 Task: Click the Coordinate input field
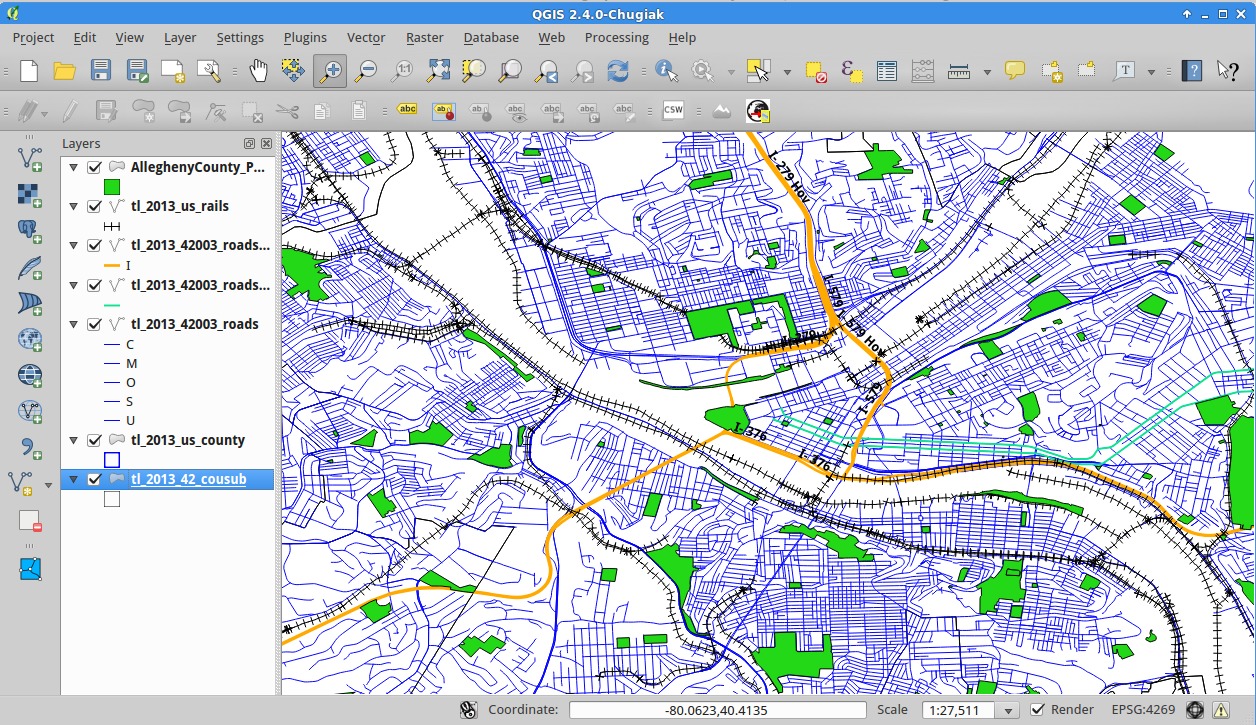pos(716,710)
